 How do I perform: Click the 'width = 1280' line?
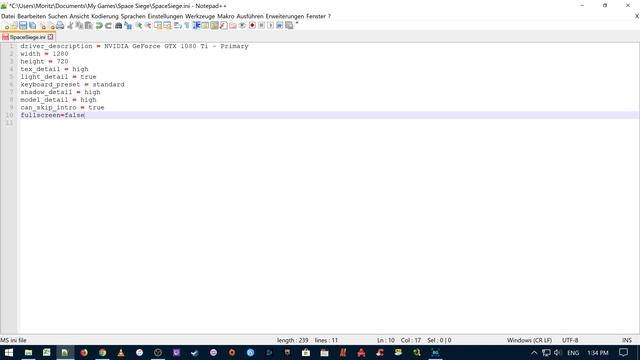pyautogui.click(x=44, y=54)
